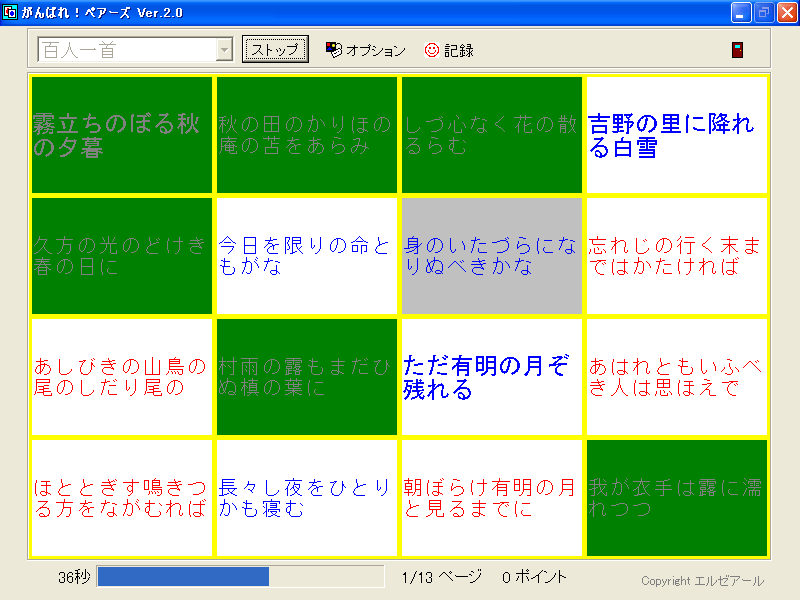Pick the card 朝ぼらけ有明の月と見るまでに
This screenshot has height=600, width=800.
[x=491, y=498]
